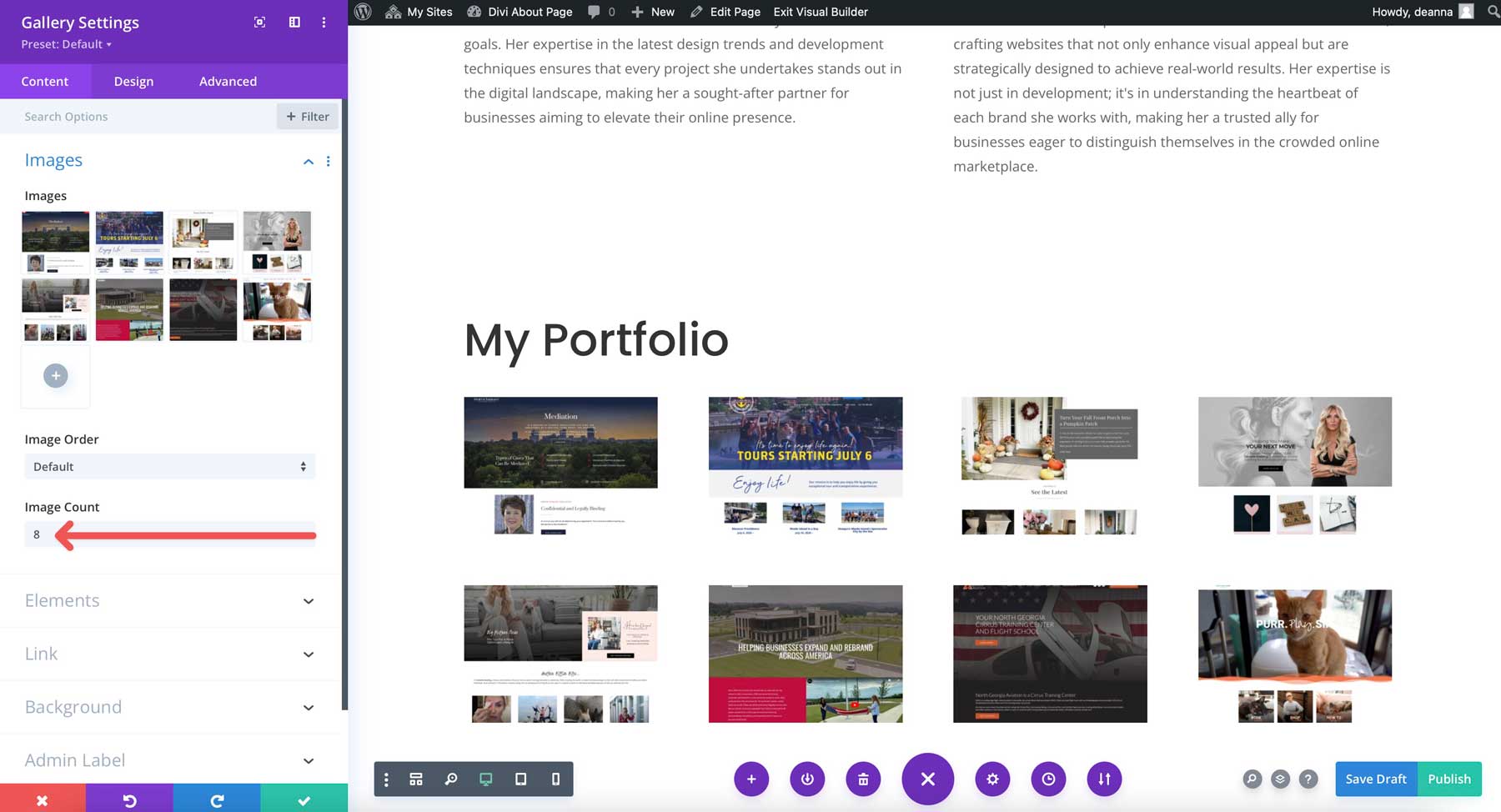Open Divi page settings gear icon
This screenshot has height=812, width=1501.
click(x=992, y=779)
